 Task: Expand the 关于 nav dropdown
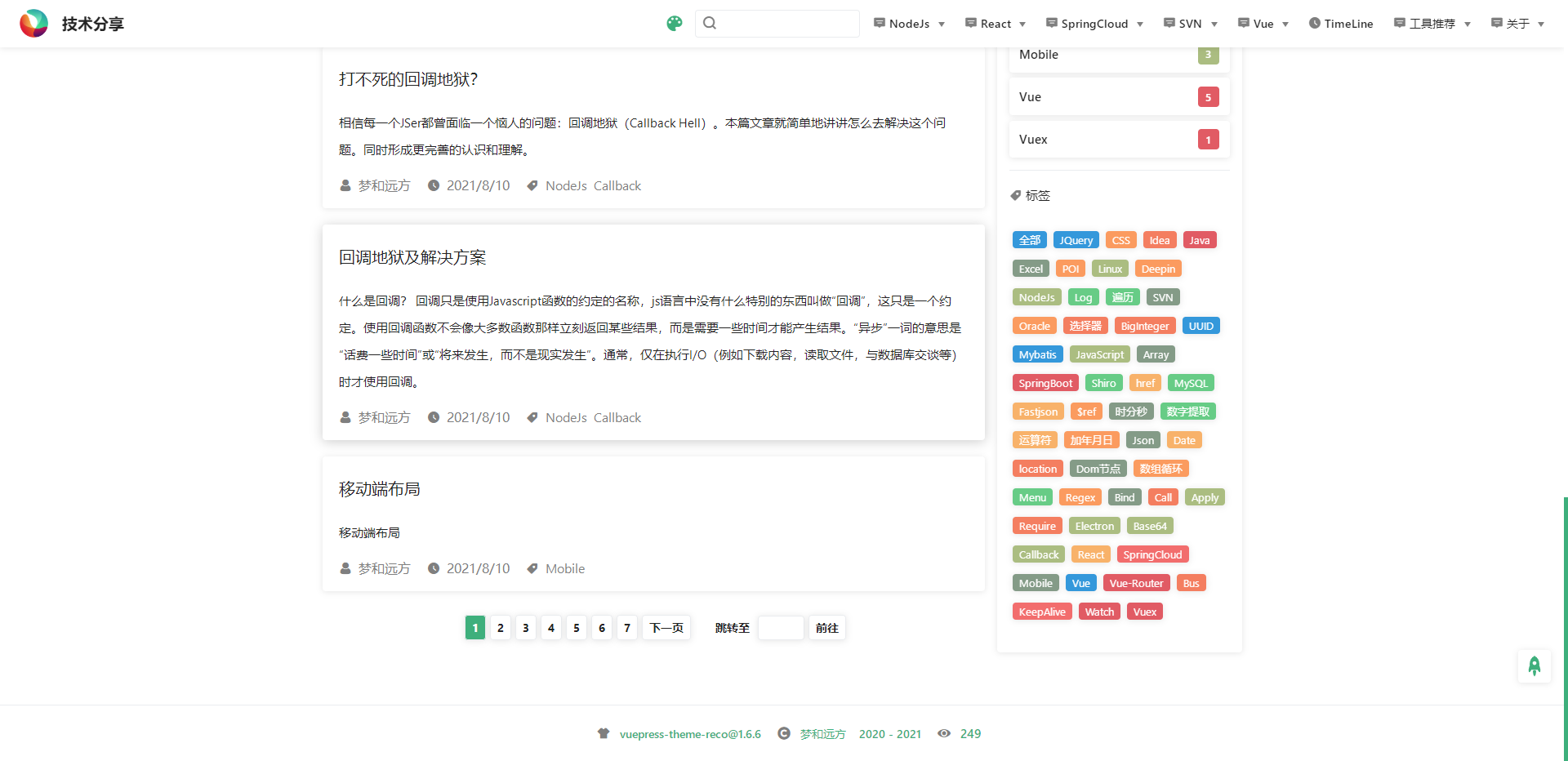point(1518,24)
